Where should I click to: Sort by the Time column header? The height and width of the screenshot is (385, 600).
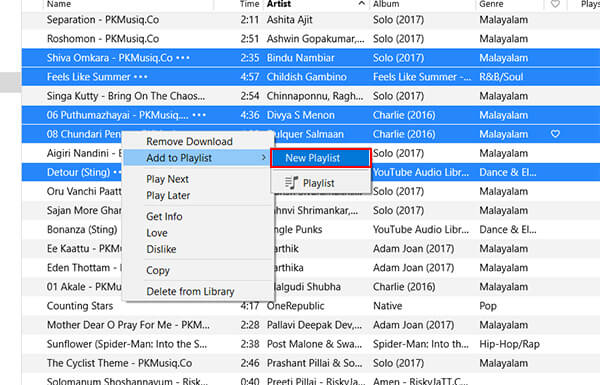tap(249, 4)
